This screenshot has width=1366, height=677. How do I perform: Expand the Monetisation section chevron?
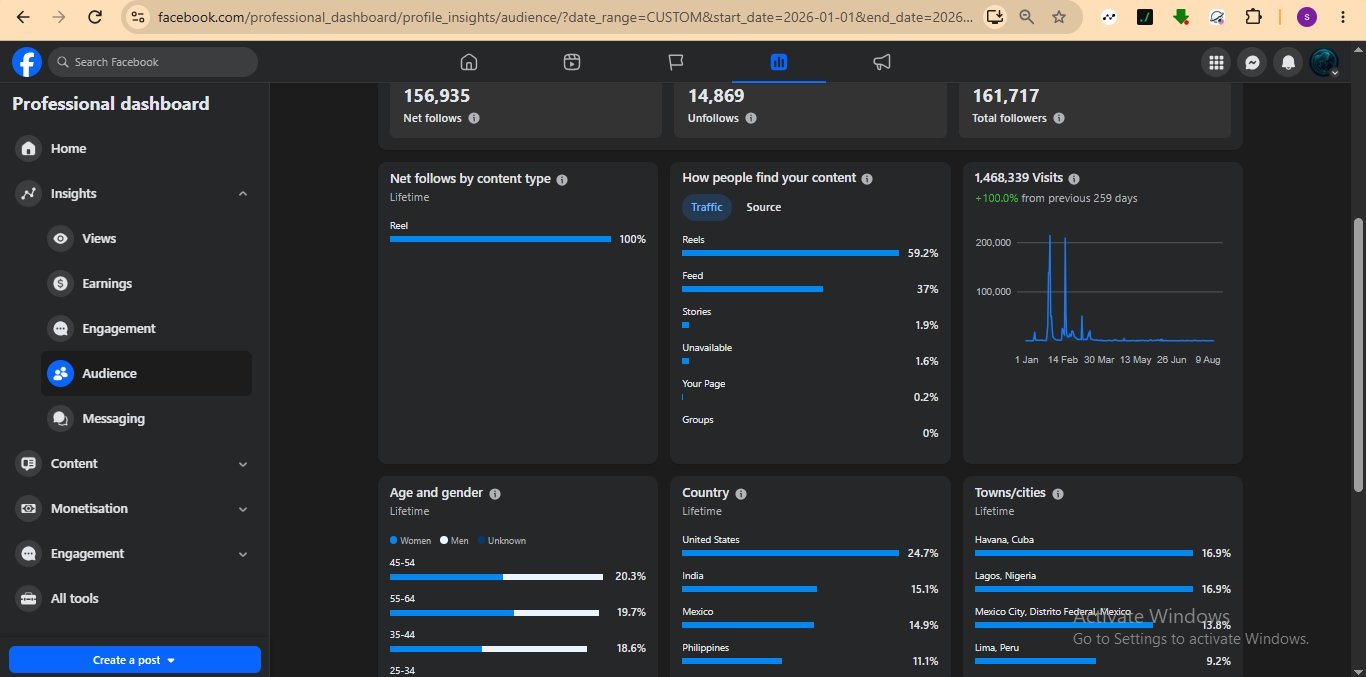click(243, 509)
